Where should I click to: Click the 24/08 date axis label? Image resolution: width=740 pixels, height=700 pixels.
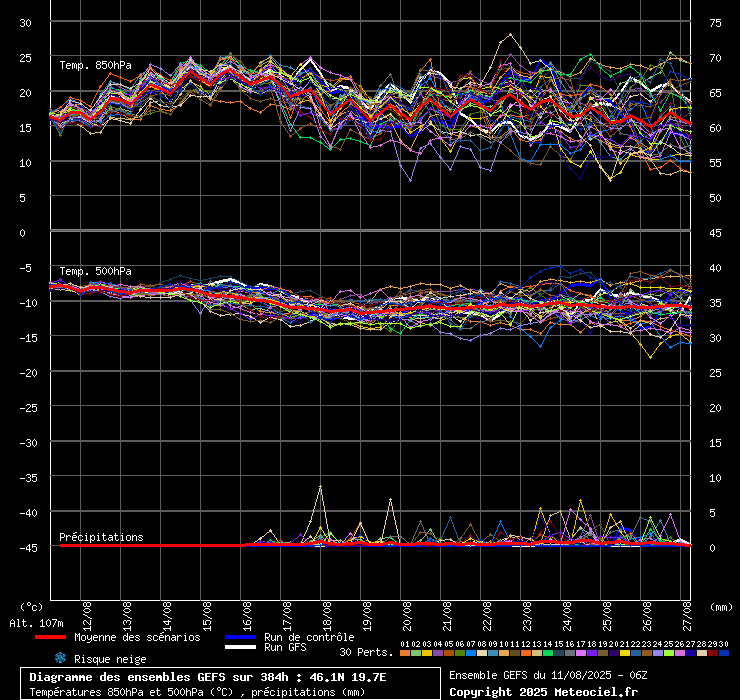pos(567,616)
